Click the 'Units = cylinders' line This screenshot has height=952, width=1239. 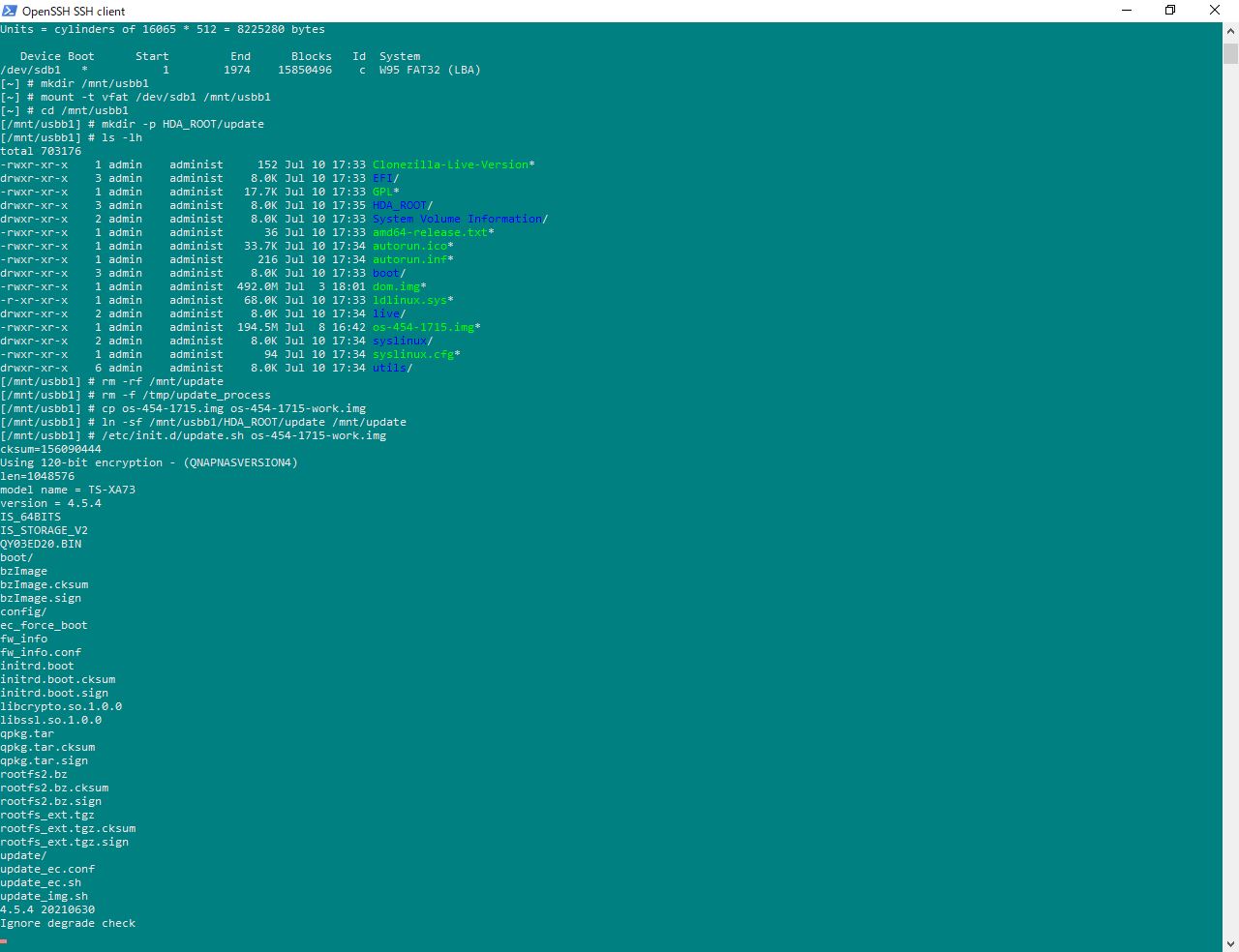(x=163, y=29)
